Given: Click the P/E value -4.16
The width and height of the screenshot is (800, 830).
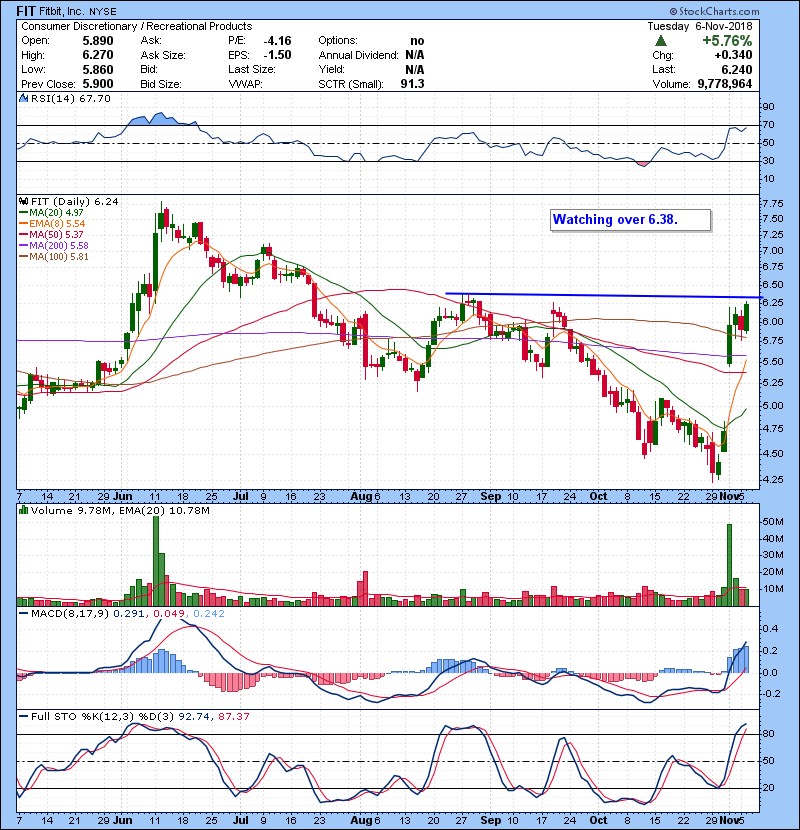Looking at the screenshot, I should tap(277, 41).
